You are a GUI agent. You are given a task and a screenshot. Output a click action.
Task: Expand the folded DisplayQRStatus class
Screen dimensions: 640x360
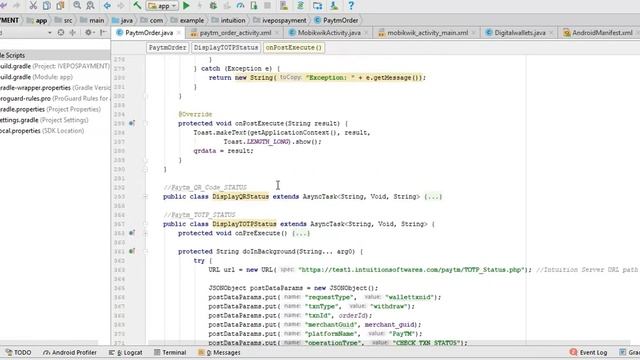coord(146,197)
